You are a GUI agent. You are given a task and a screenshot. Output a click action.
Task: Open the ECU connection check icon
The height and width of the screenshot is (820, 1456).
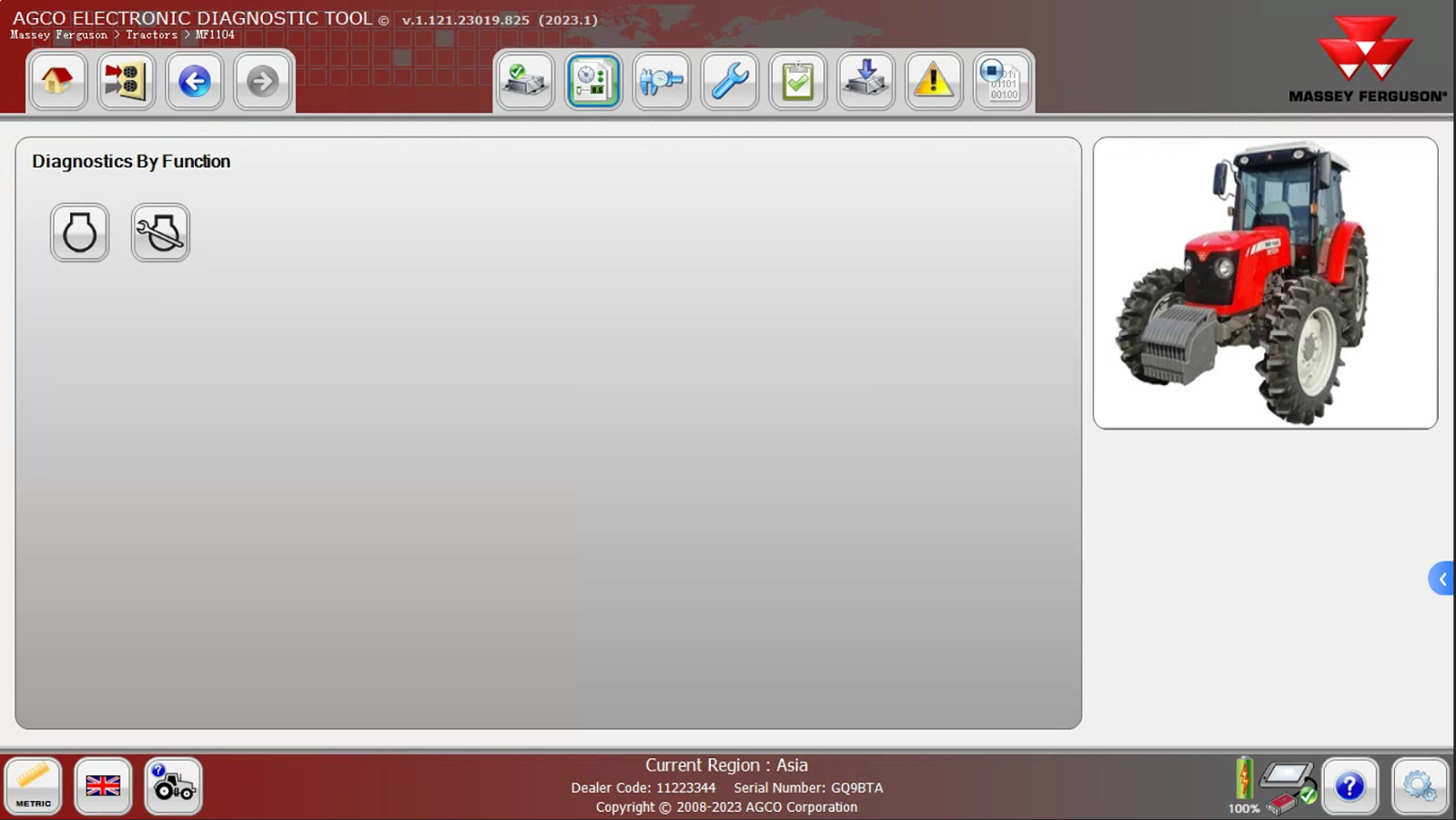525,81
